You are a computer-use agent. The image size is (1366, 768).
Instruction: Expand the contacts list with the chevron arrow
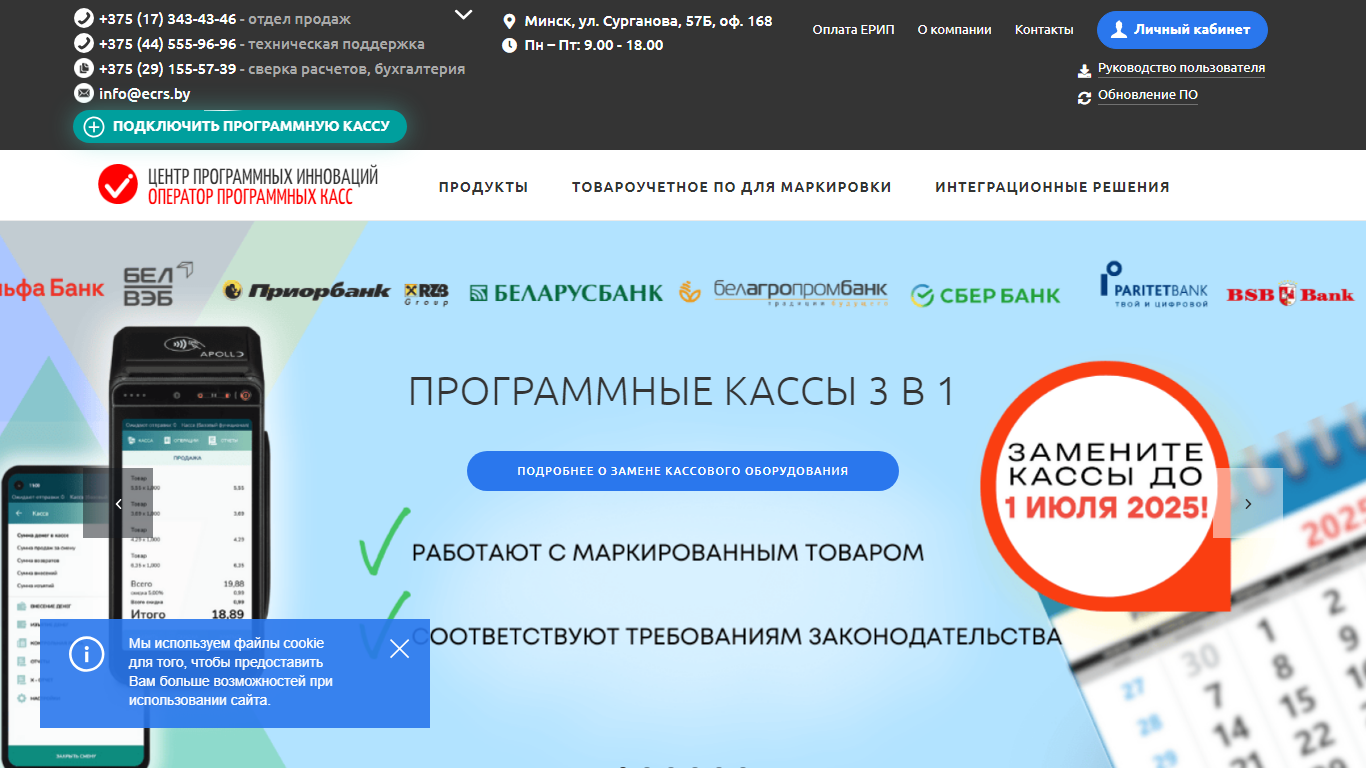pos(463,14)
